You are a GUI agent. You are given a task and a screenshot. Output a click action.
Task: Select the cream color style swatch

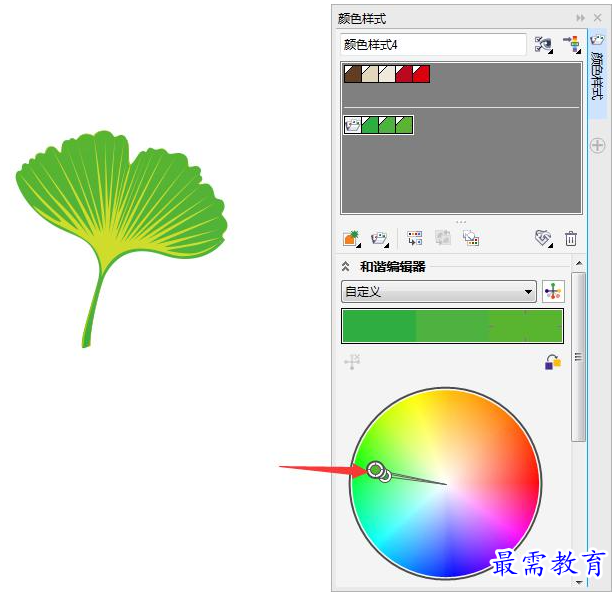click(387, 74)
